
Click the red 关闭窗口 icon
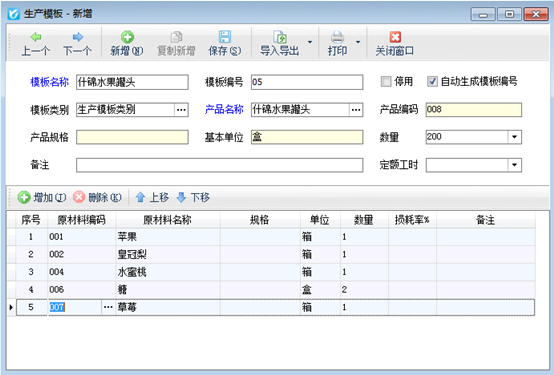point(395,37)
